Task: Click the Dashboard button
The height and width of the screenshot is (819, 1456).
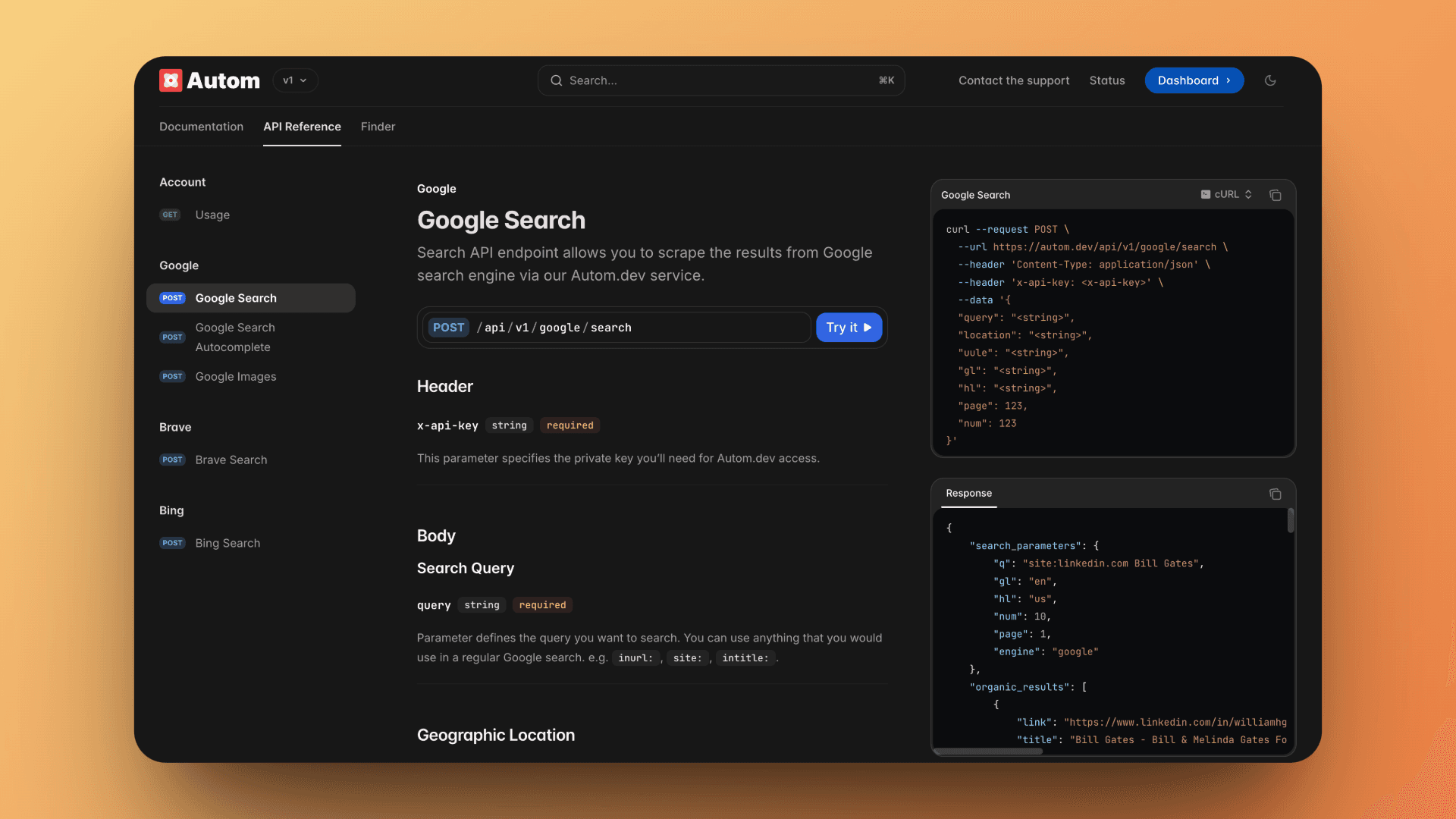Action: click(1194, 80)
